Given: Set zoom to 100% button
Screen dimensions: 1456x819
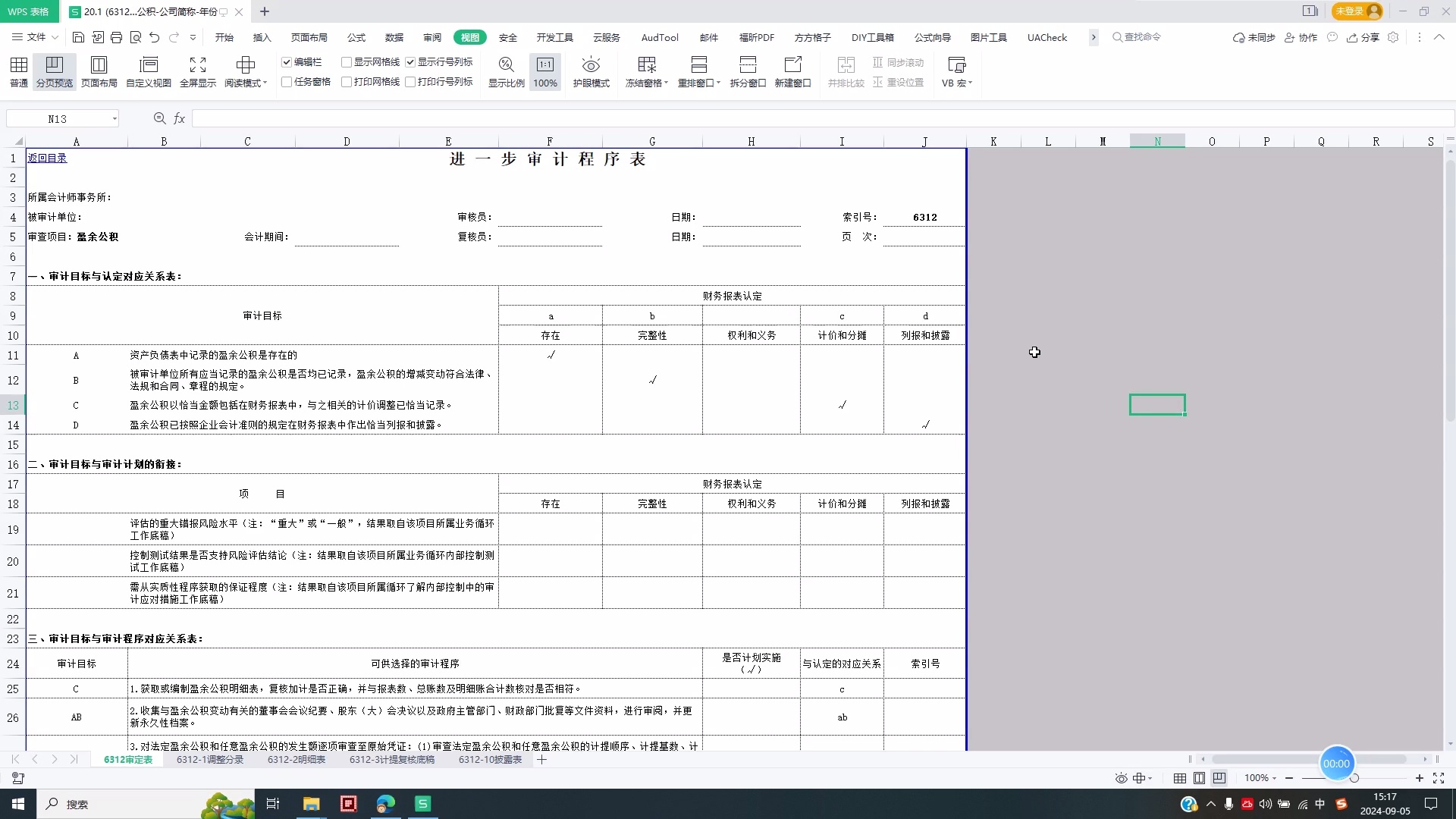Looking at the screenshot, I should click(545, 72).
